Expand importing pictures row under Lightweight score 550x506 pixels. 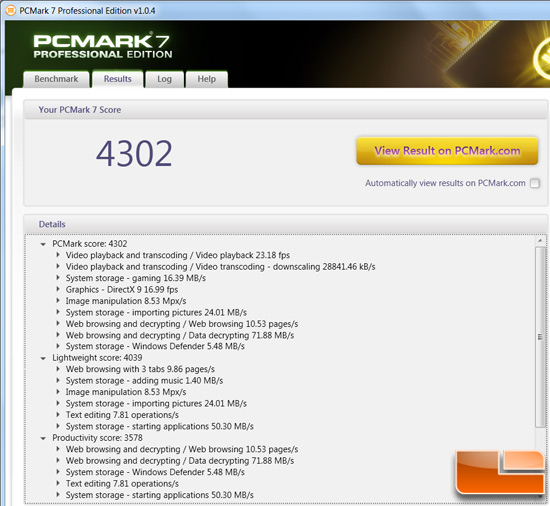coord(58,403)
